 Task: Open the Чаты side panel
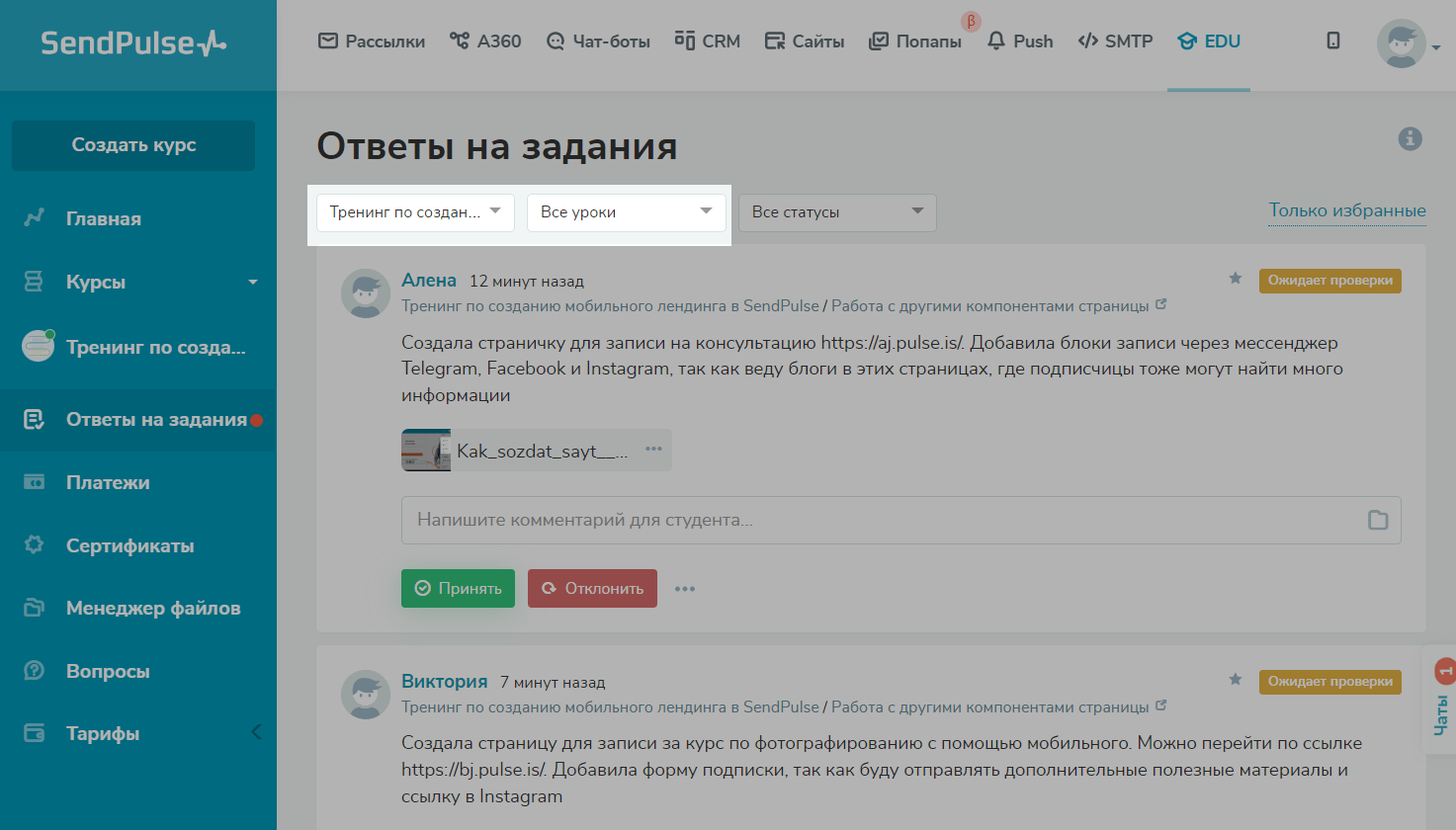[1442, 702]
